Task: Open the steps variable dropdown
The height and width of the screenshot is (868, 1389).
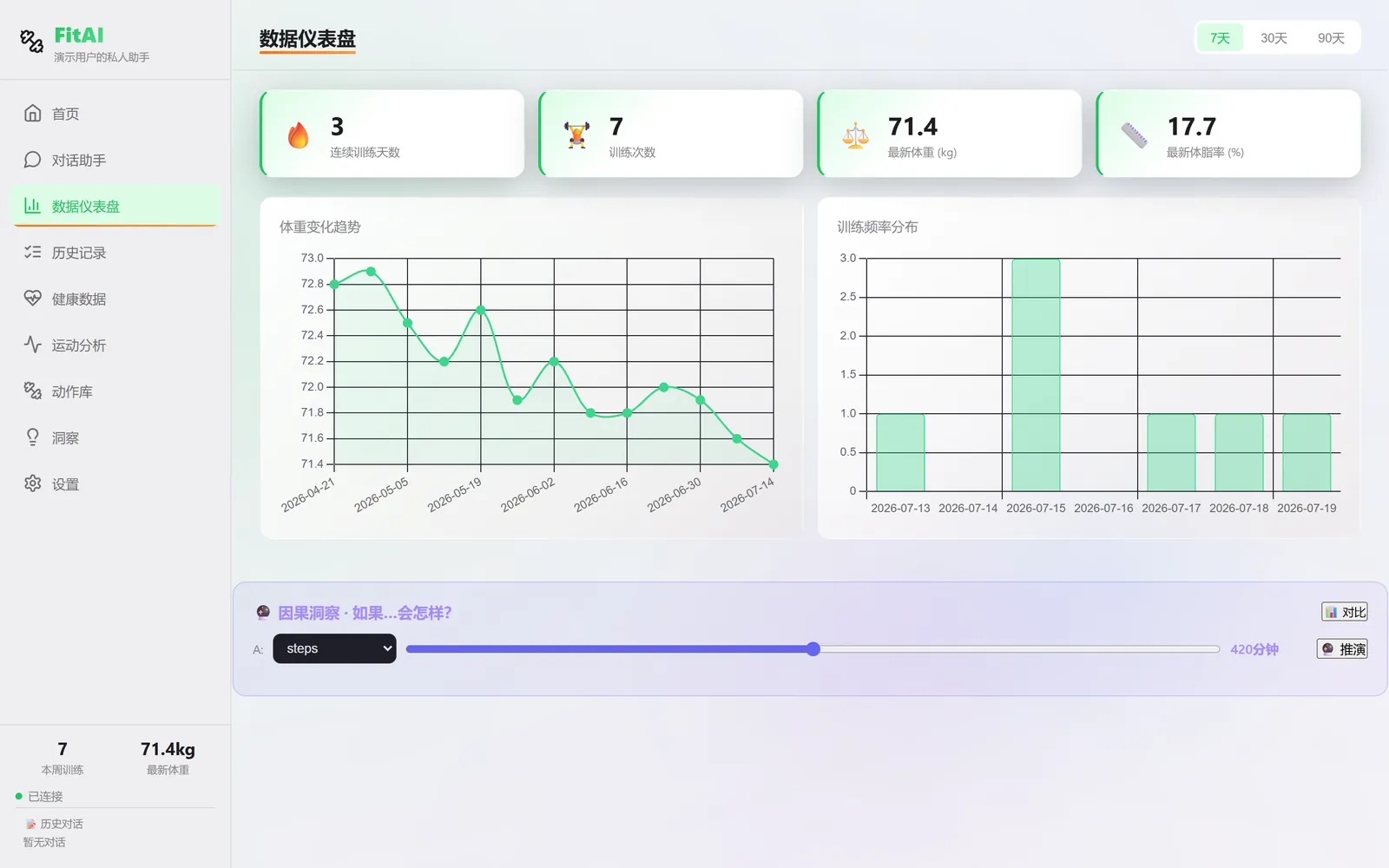Action: (334, 648)
